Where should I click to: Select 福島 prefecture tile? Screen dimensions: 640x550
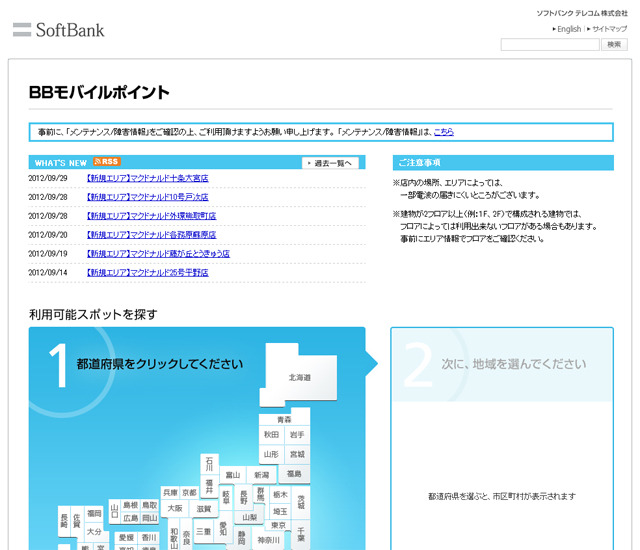[294, 474]
